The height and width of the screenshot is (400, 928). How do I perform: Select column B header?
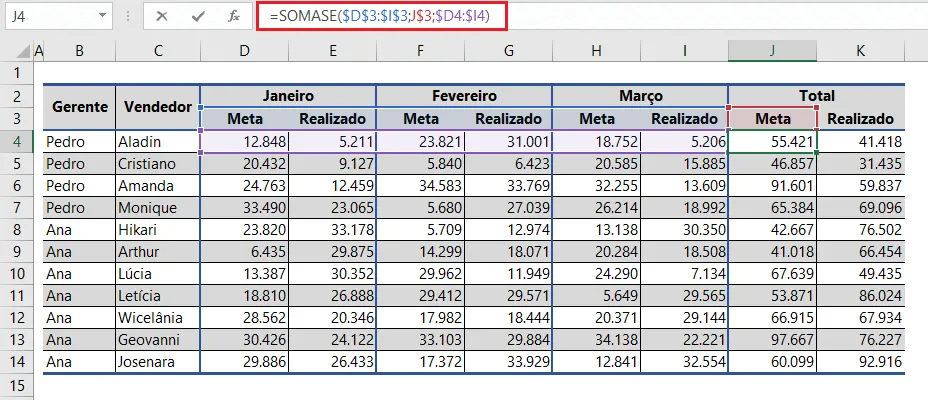coord(79,51)
